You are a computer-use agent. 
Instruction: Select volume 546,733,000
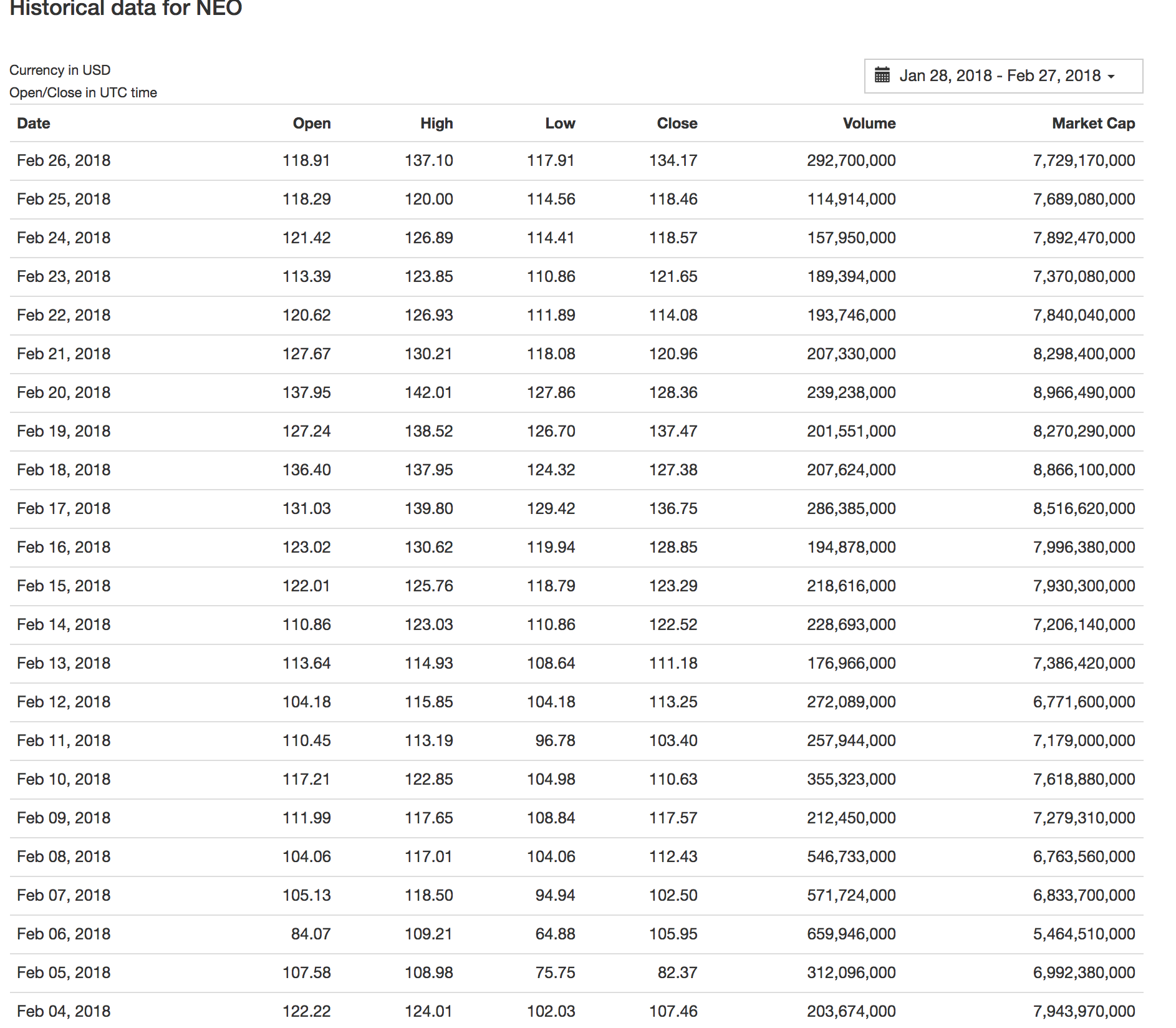coord(851,857)
